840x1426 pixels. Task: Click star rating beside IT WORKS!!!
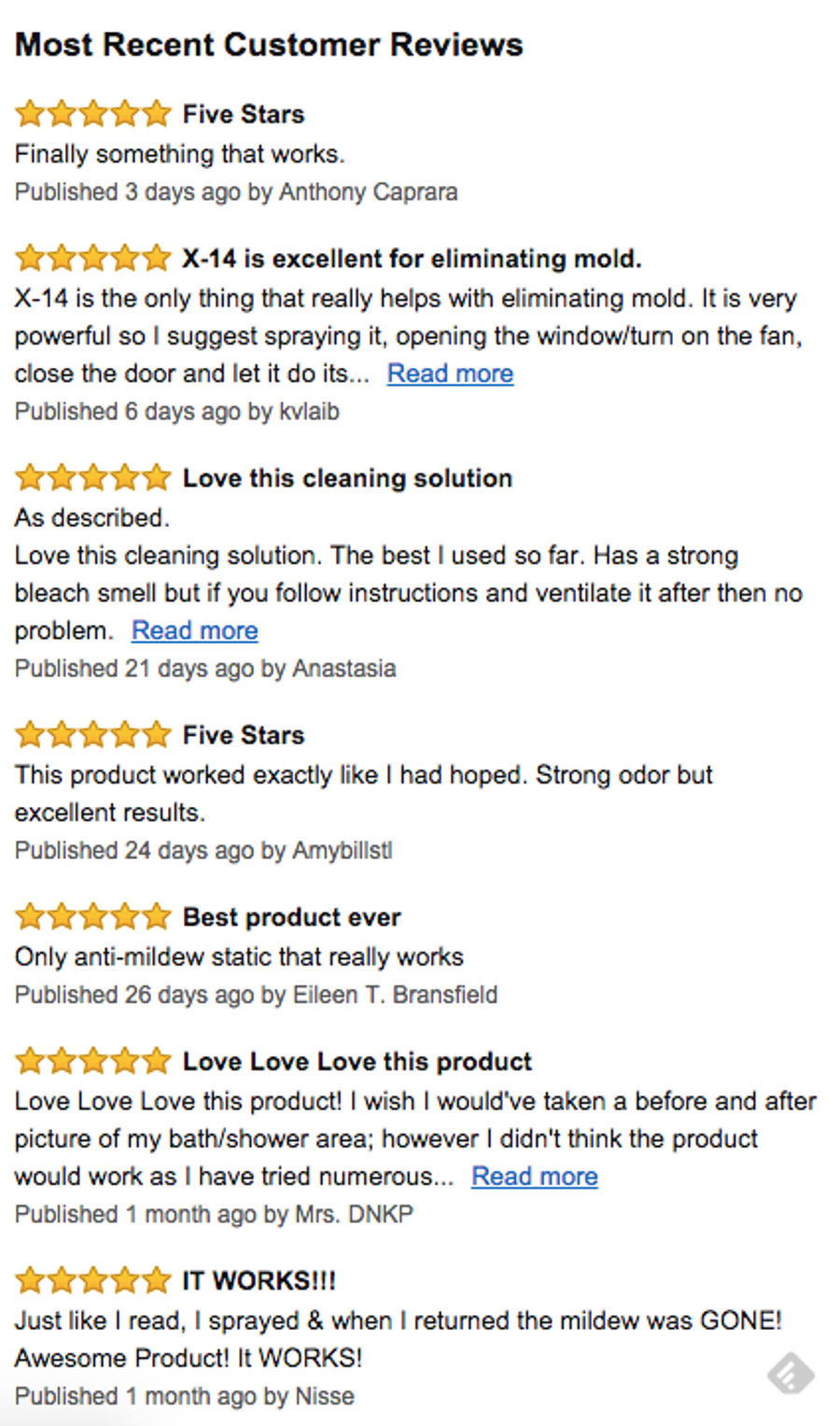[93, 1279]
